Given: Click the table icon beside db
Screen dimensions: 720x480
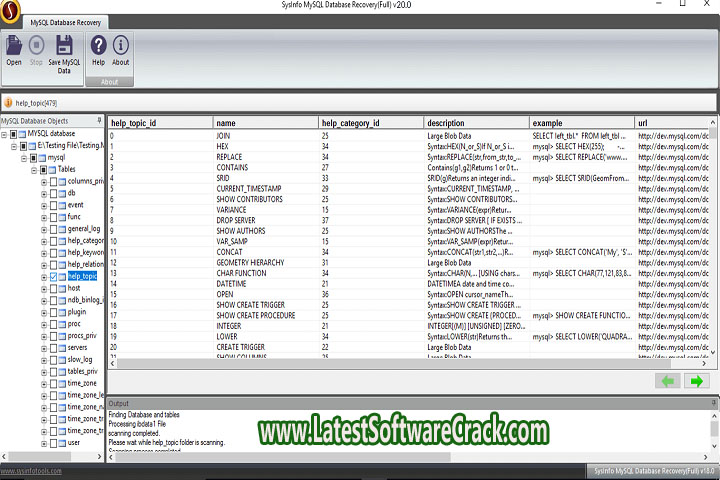Looking at the screenshot, I should [62, 193].
